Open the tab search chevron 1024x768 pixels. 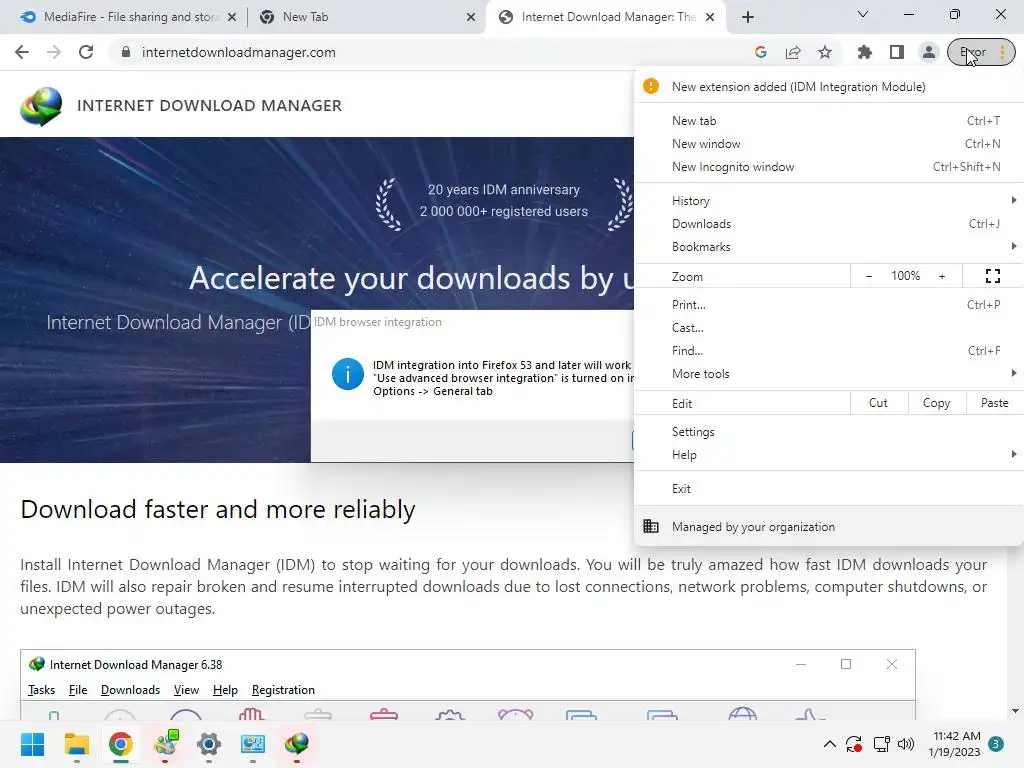tap(863, 14)
